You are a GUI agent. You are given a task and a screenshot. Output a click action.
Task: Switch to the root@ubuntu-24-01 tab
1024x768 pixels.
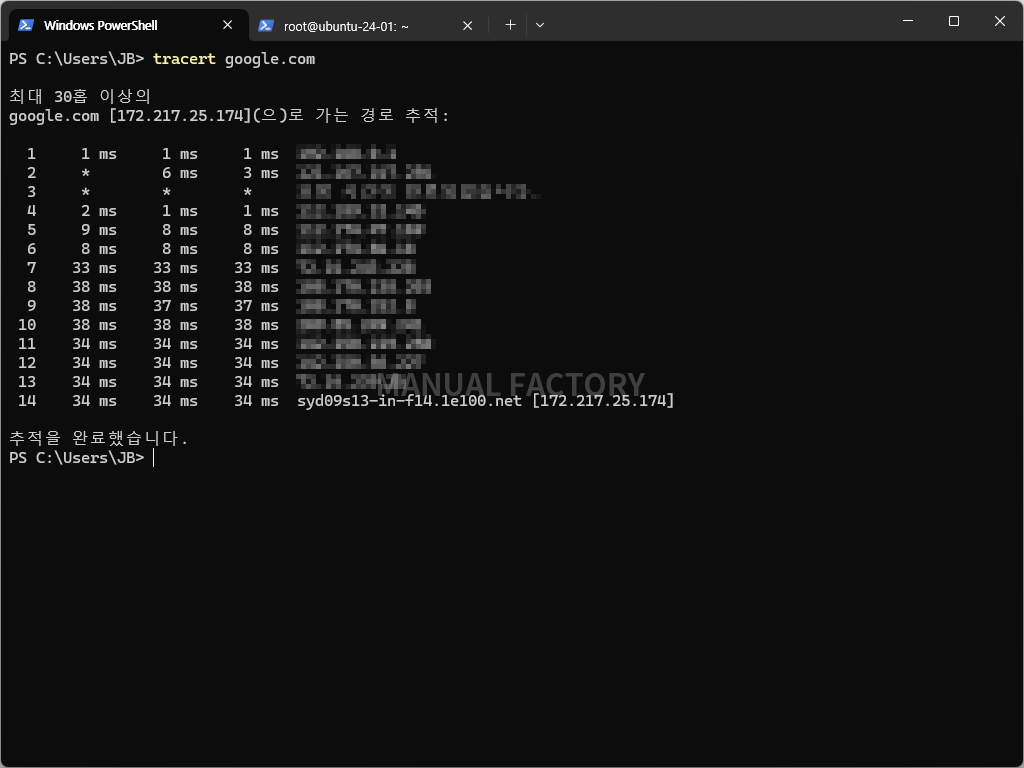click(x=368, y=26)
